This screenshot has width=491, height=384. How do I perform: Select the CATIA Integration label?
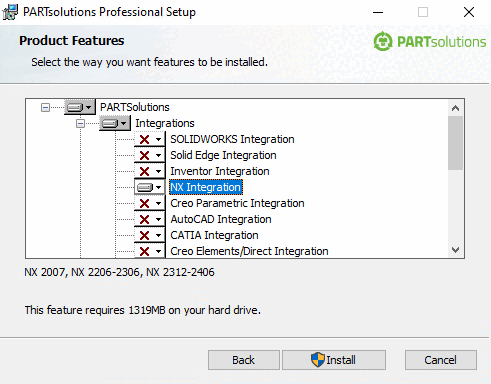214,235
